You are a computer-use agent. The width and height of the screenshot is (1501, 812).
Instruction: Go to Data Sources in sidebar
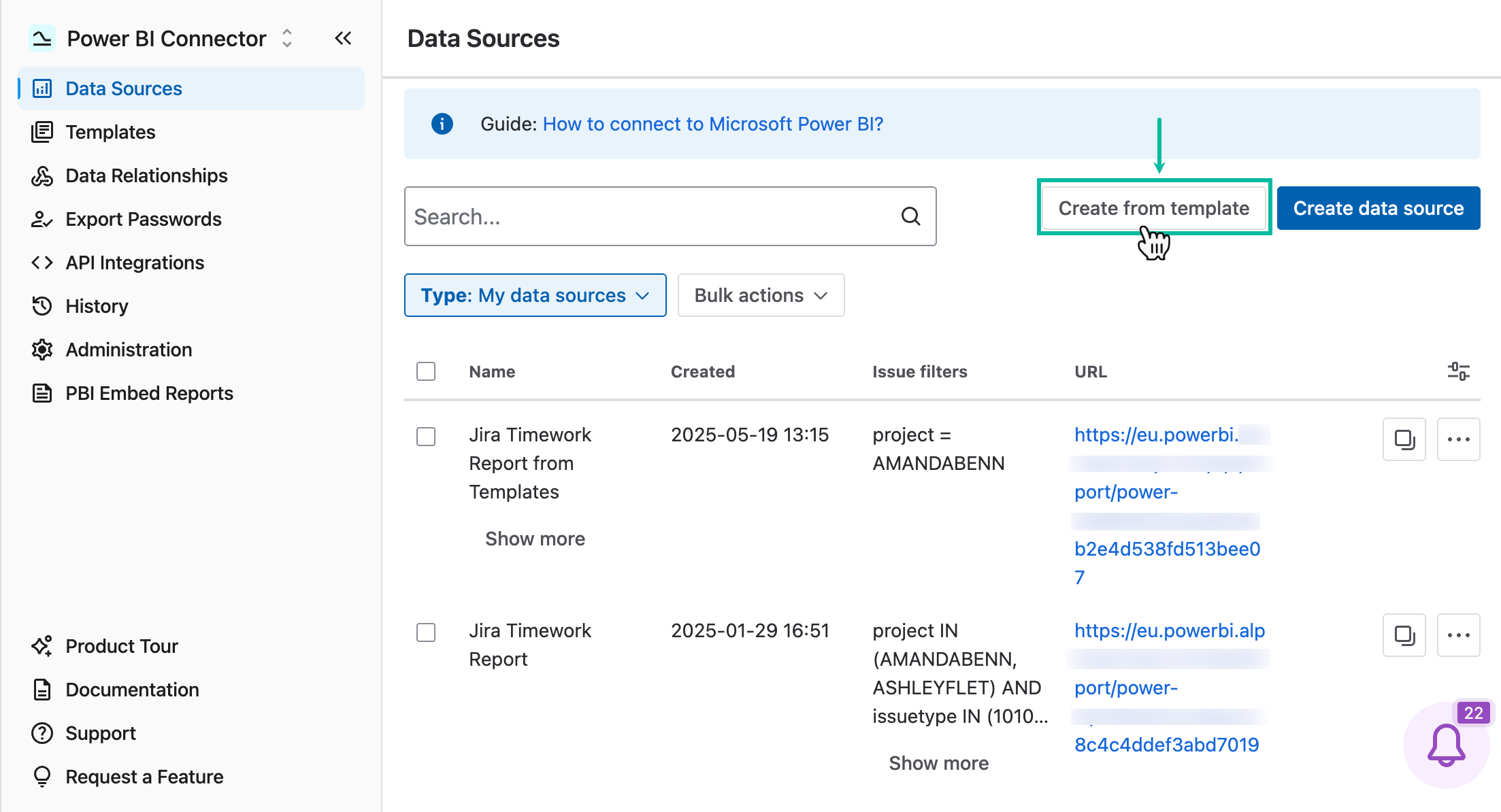[x=191, y=88]
